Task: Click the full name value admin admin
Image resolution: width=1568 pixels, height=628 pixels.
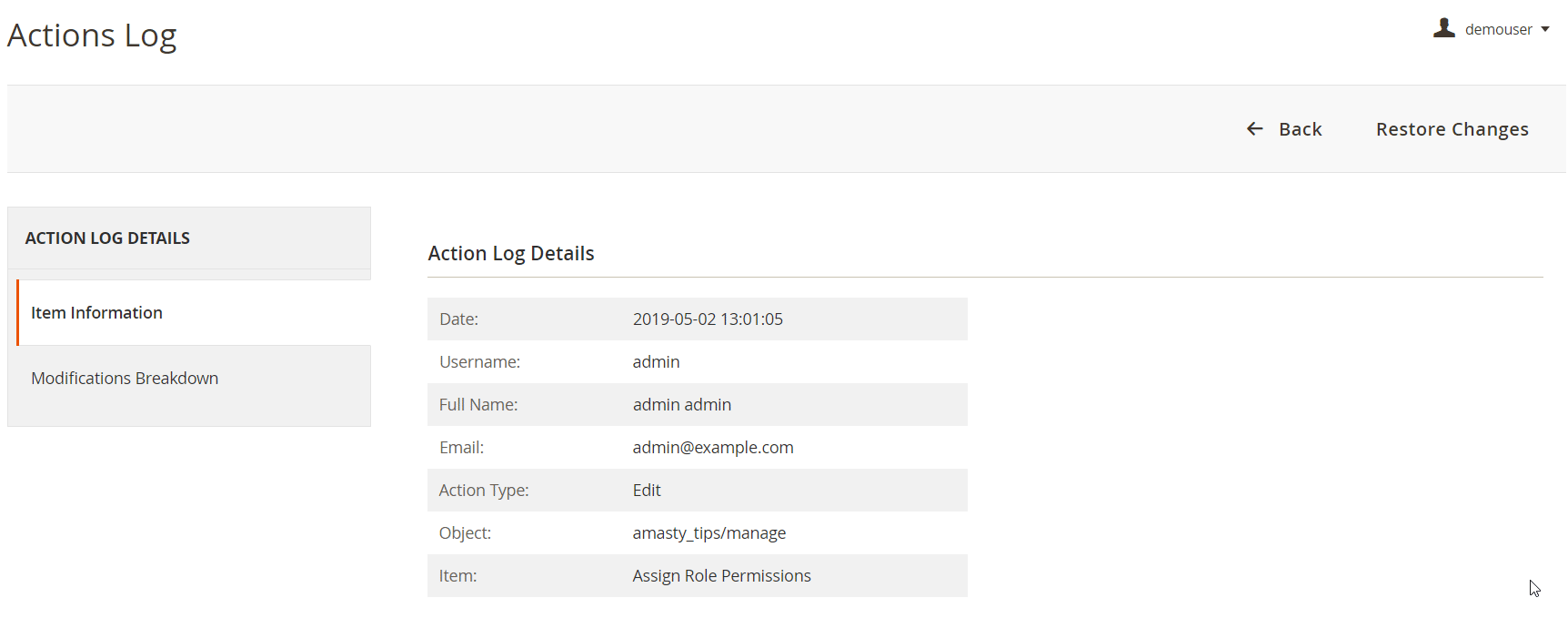Action: tap(681, 405)
